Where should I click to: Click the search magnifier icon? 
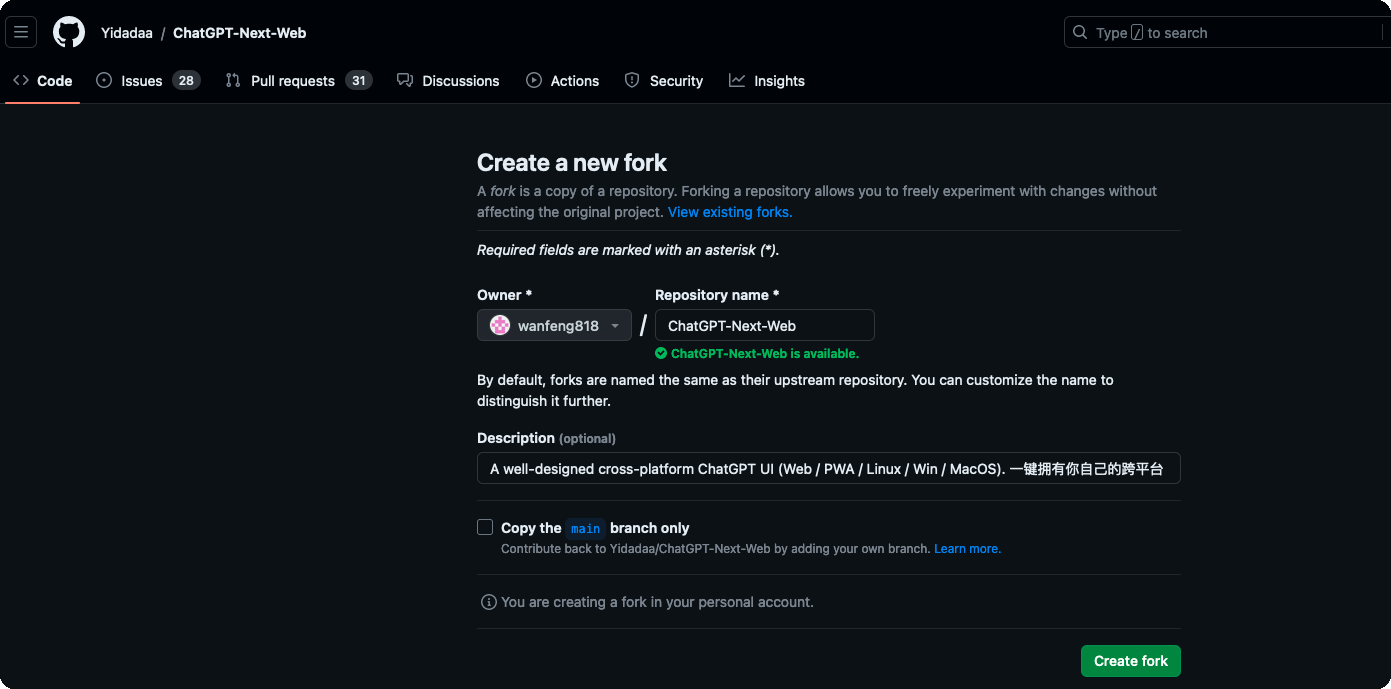[1080, 32]
